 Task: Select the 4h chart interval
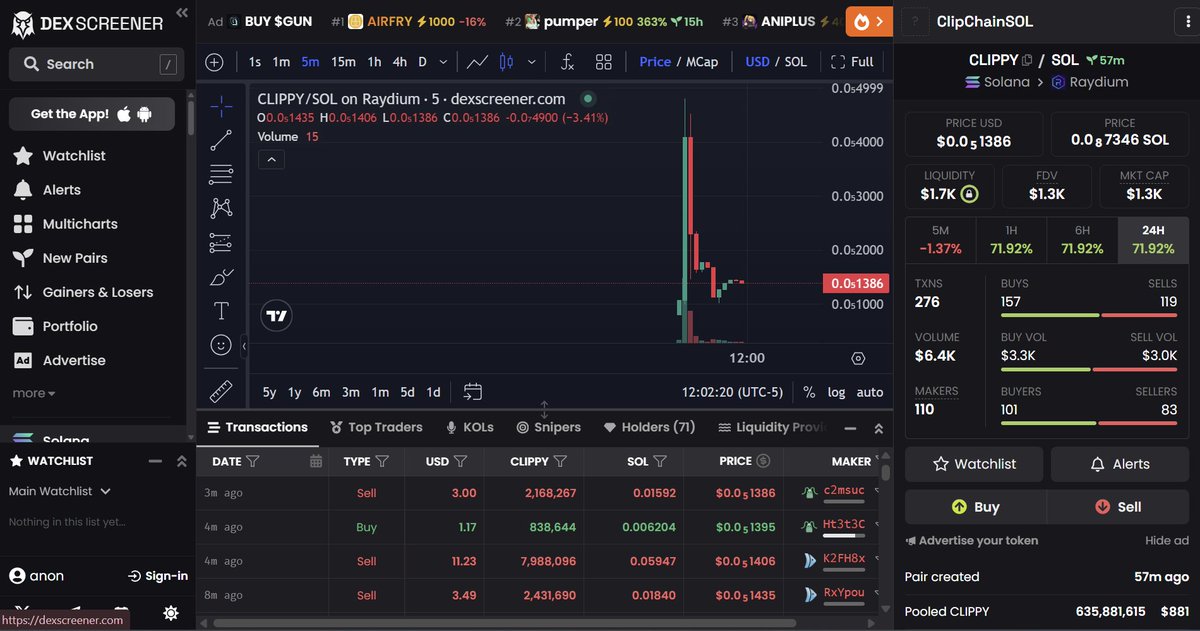click(x=400, y=62)
